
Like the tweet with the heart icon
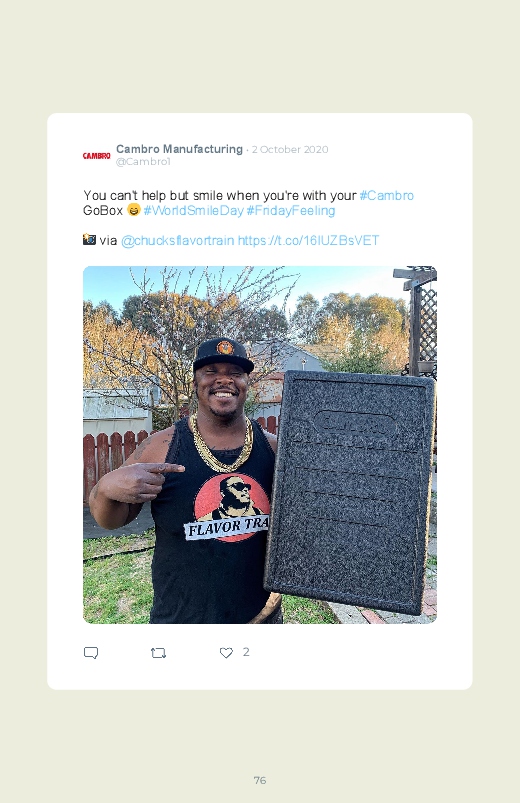[x=226, y=652]
